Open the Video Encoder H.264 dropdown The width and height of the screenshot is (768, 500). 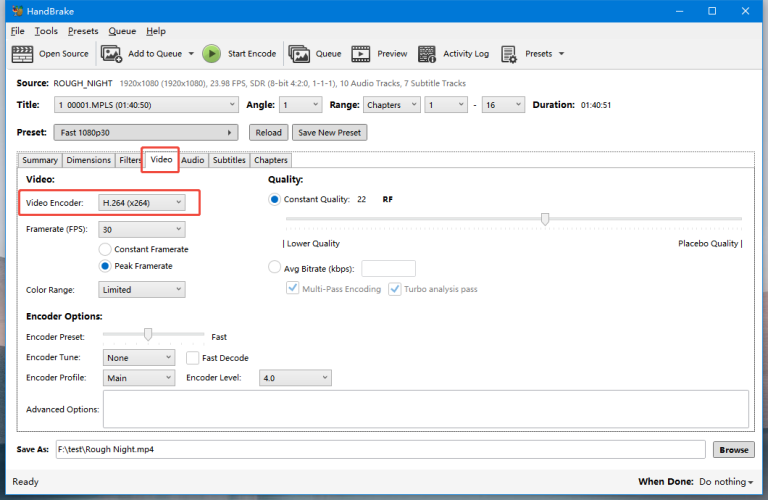tap(142, 203)
